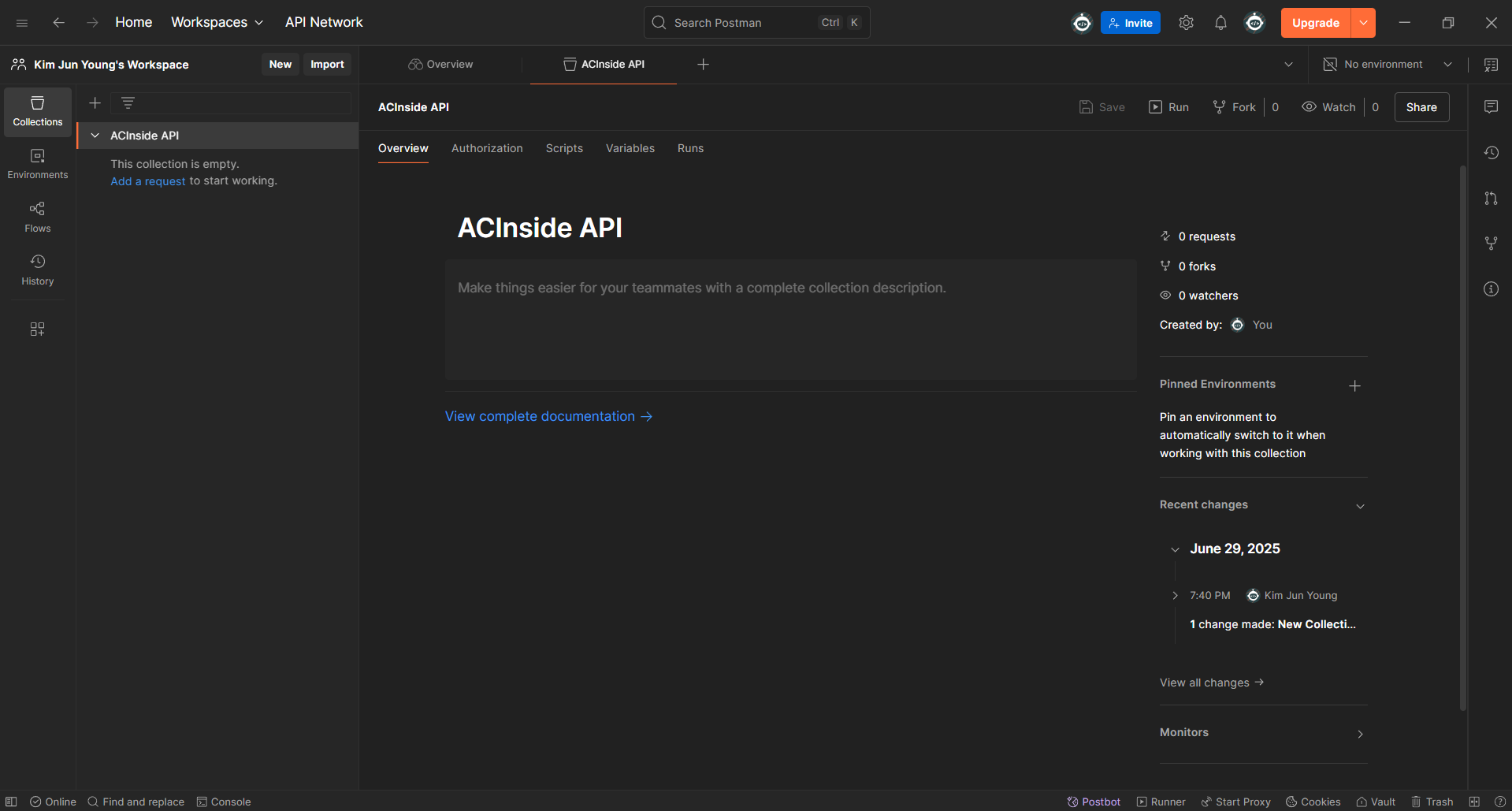This screenshot has height=811, width=1512.
Task: Open Settings gear icon
Action: 1186,23
